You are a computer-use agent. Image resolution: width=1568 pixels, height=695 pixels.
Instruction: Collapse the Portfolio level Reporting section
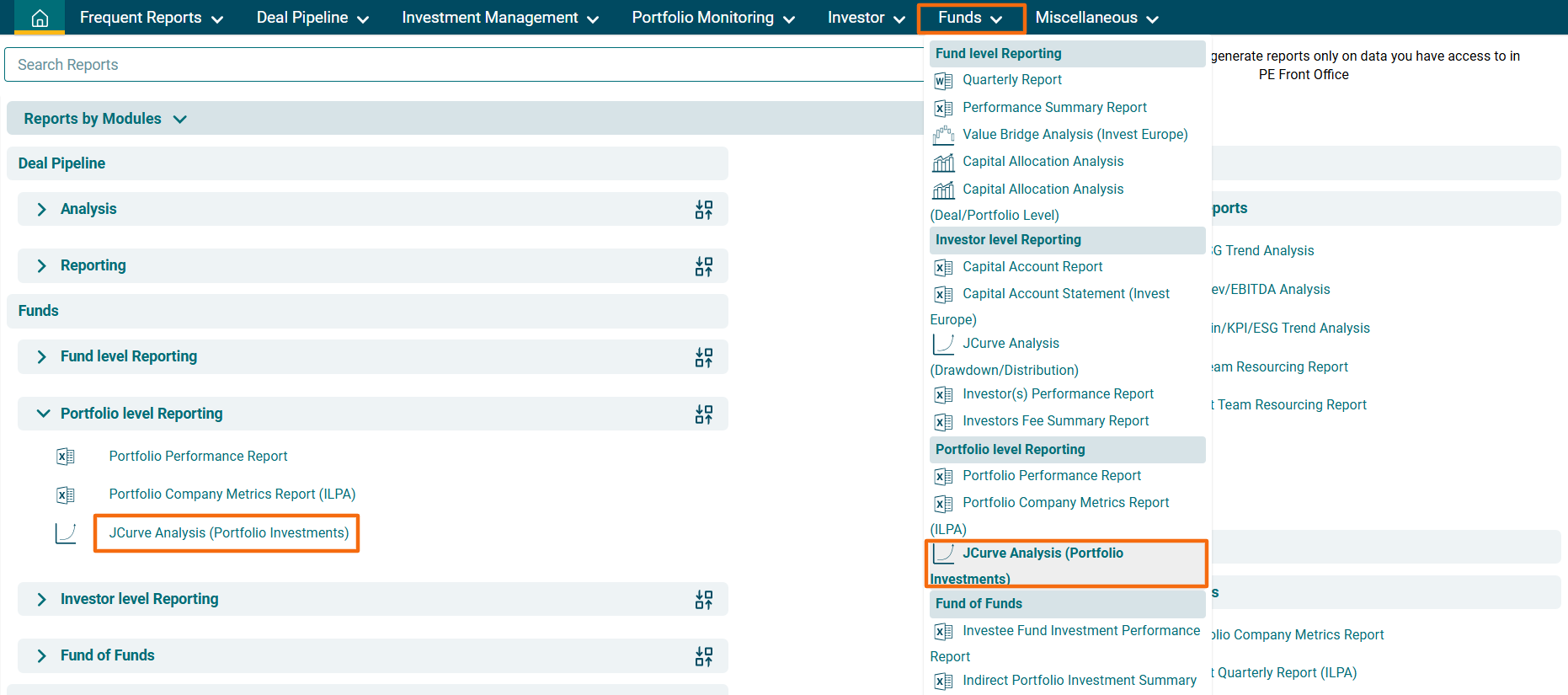click(x=42, y=414)
